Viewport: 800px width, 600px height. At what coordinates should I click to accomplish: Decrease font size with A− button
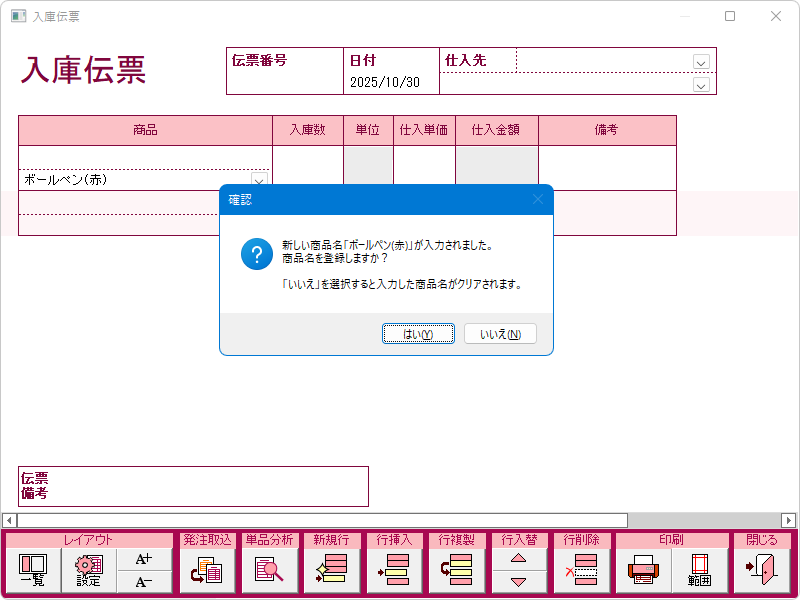(144, 582)
